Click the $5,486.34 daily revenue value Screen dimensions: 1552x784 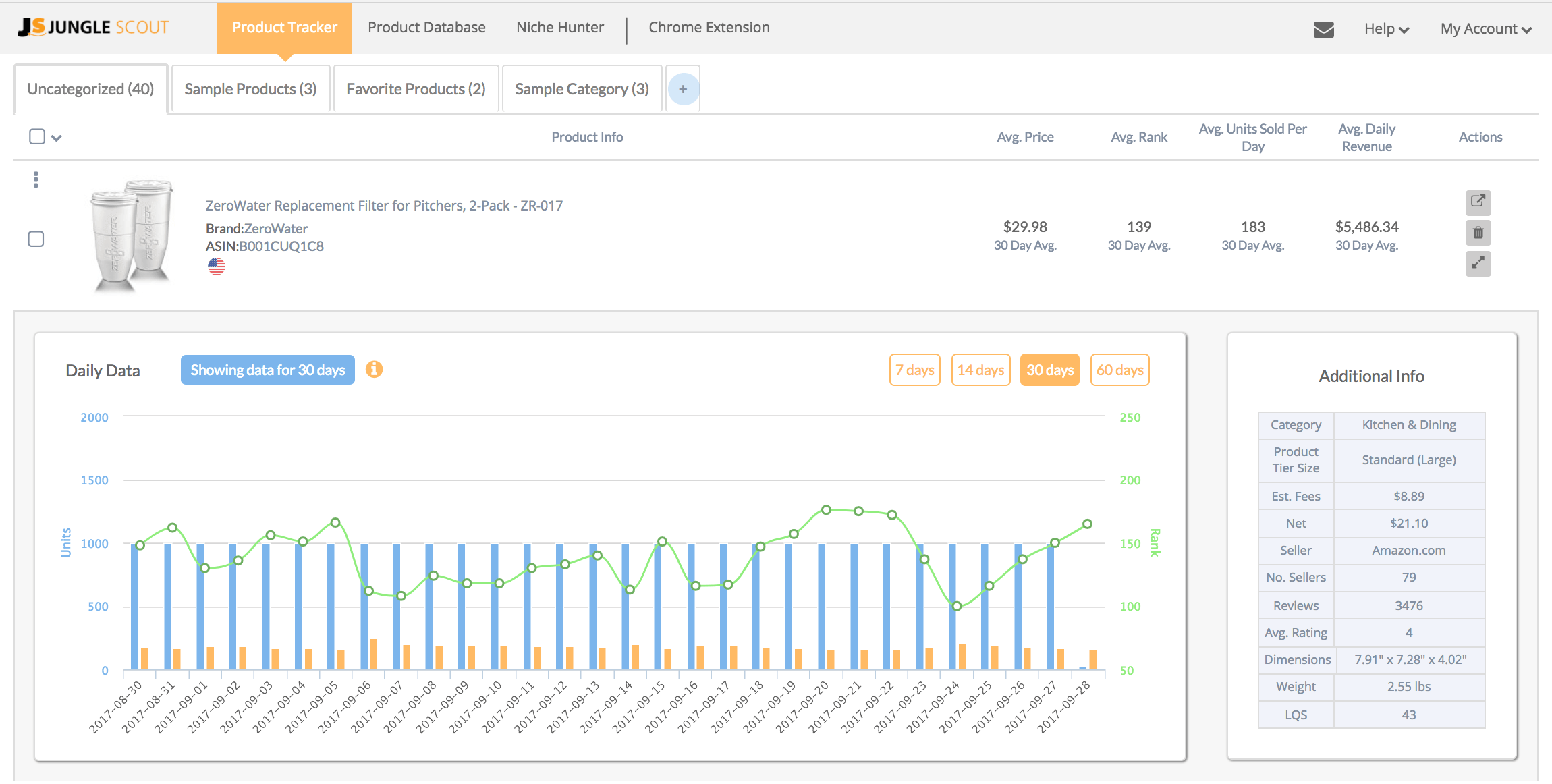(1367, 227)
